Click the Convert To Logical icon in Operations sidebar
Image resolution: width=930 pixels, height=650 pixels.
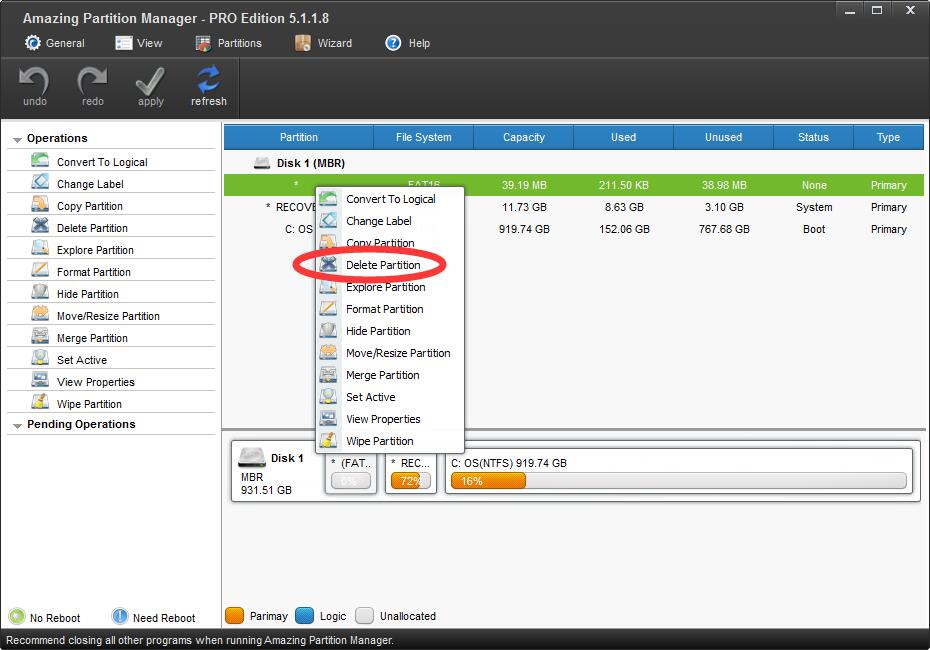pyautogui.click(x=40, y=160)
